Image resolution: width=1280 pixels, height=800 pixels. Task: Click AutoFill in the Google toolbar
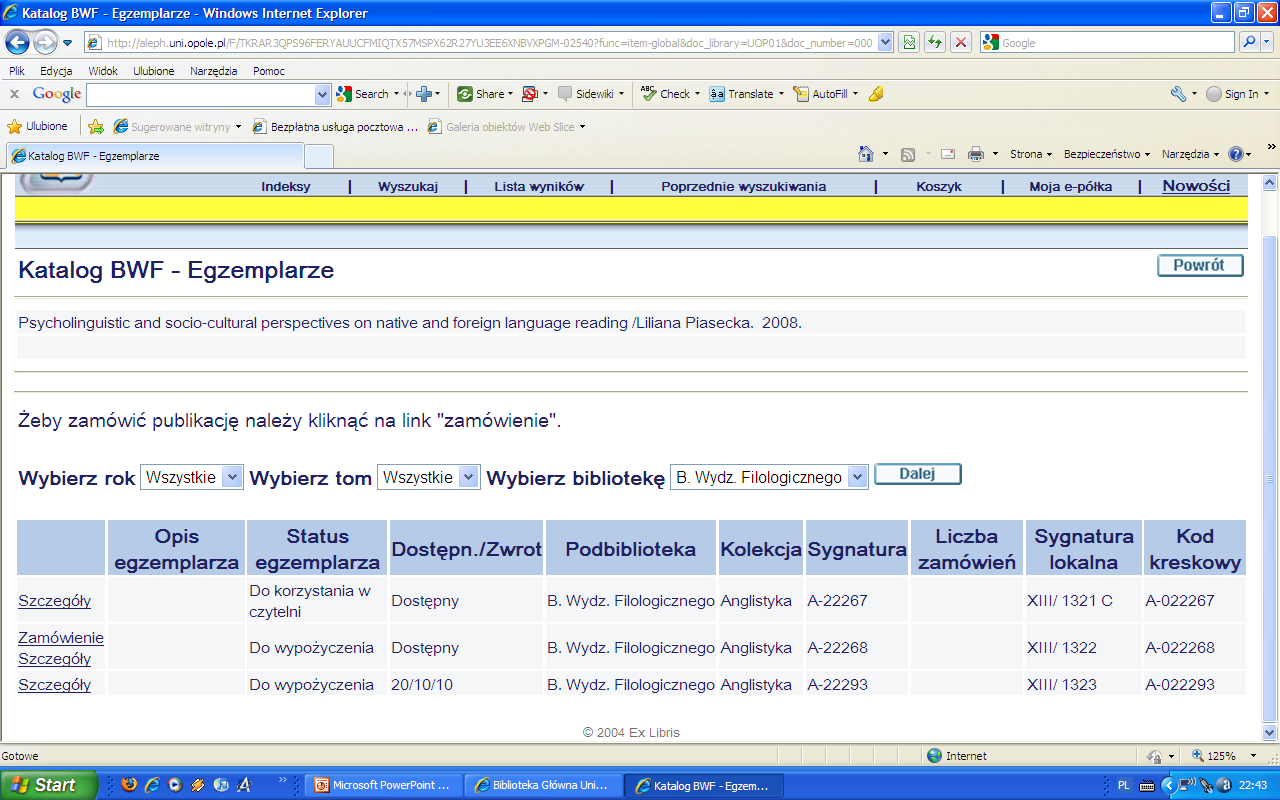coord(825,94)
